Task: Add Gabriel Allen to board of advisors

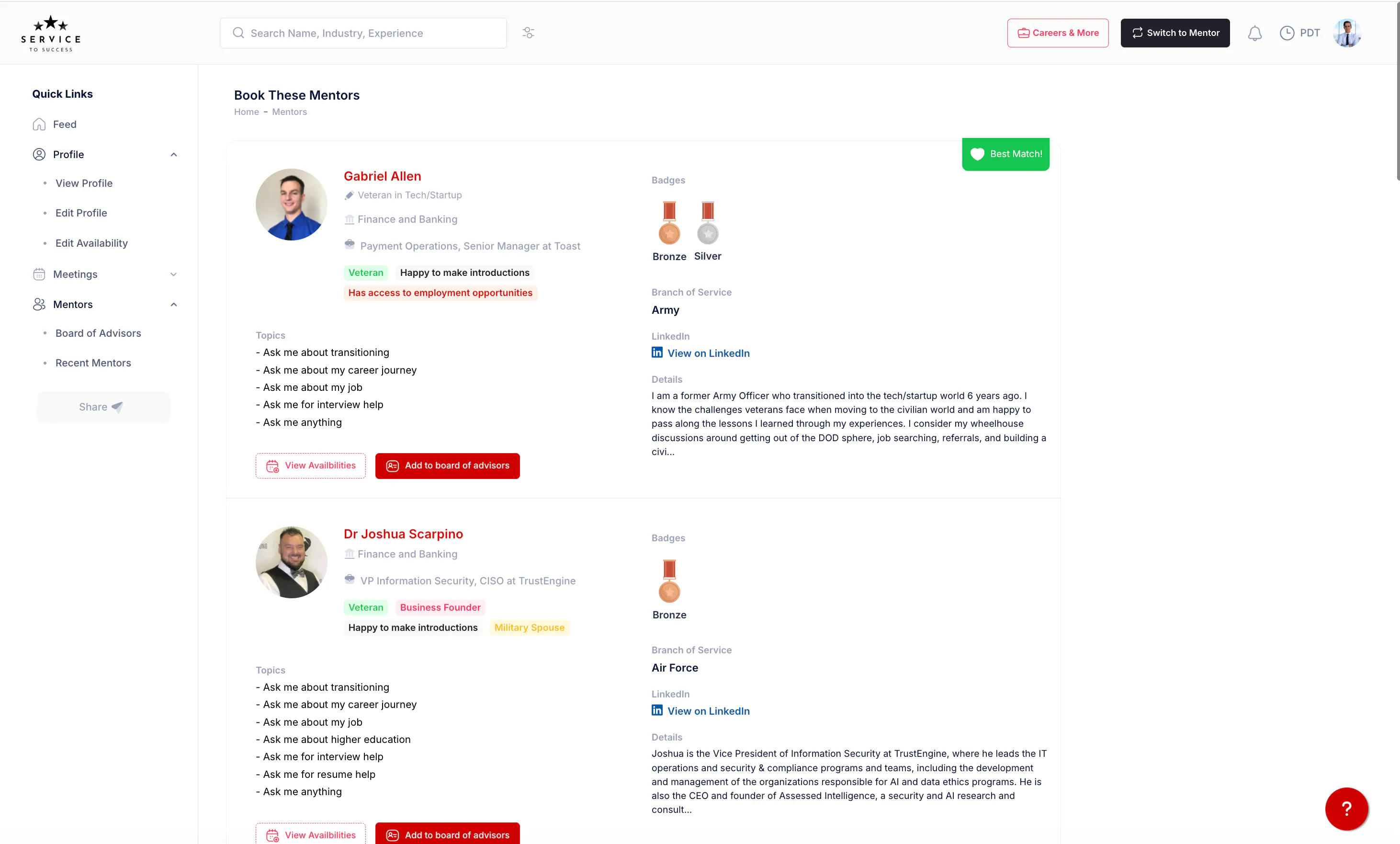Action: click(x=447, y=466)
